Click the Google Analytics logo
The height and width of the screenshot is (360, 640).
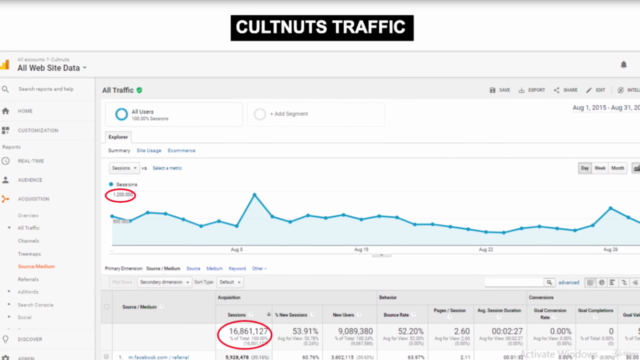pyautogui.click(x=4, y=64)
